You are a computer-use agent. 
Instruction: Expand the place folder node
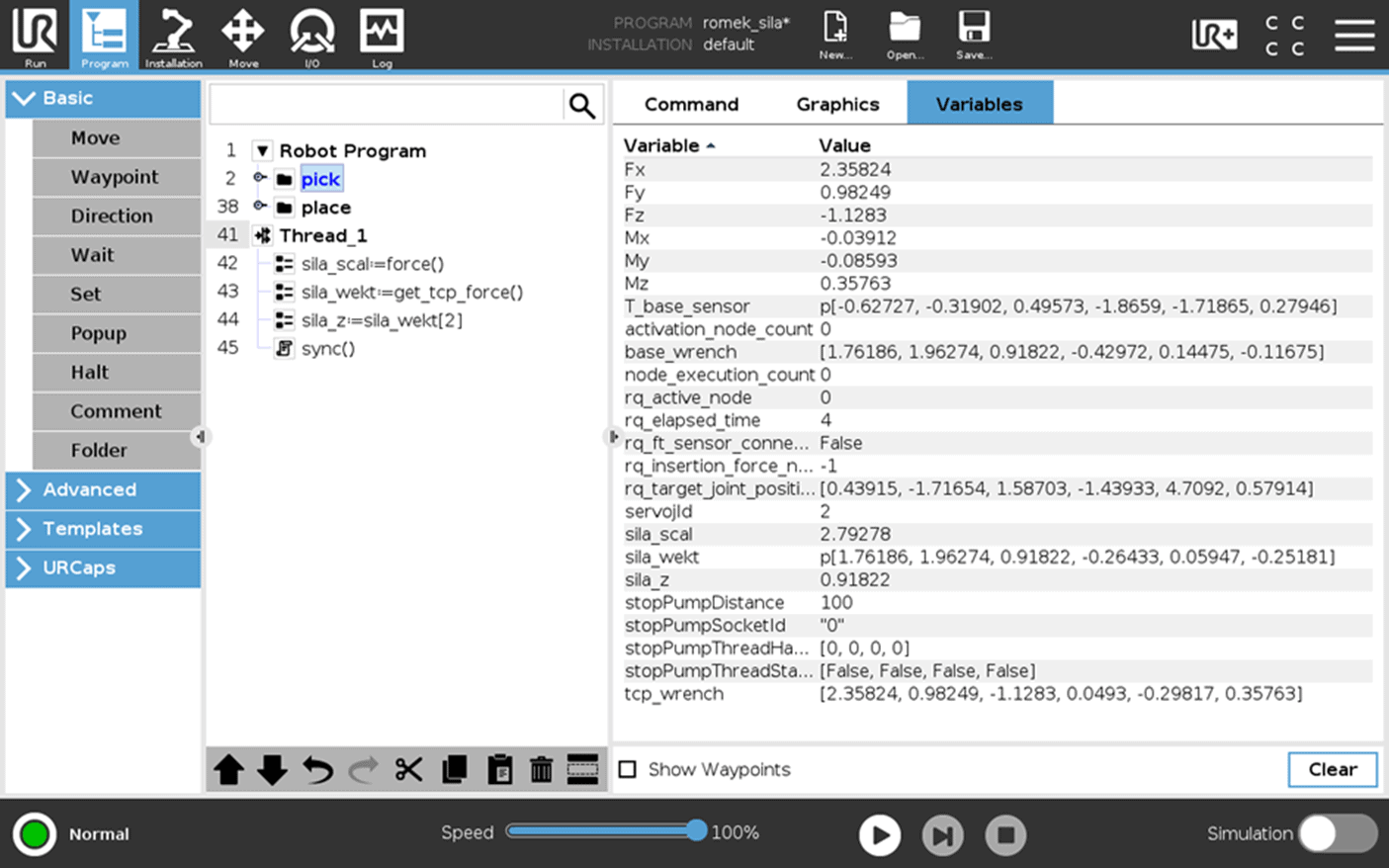click(x=260, y=207)
